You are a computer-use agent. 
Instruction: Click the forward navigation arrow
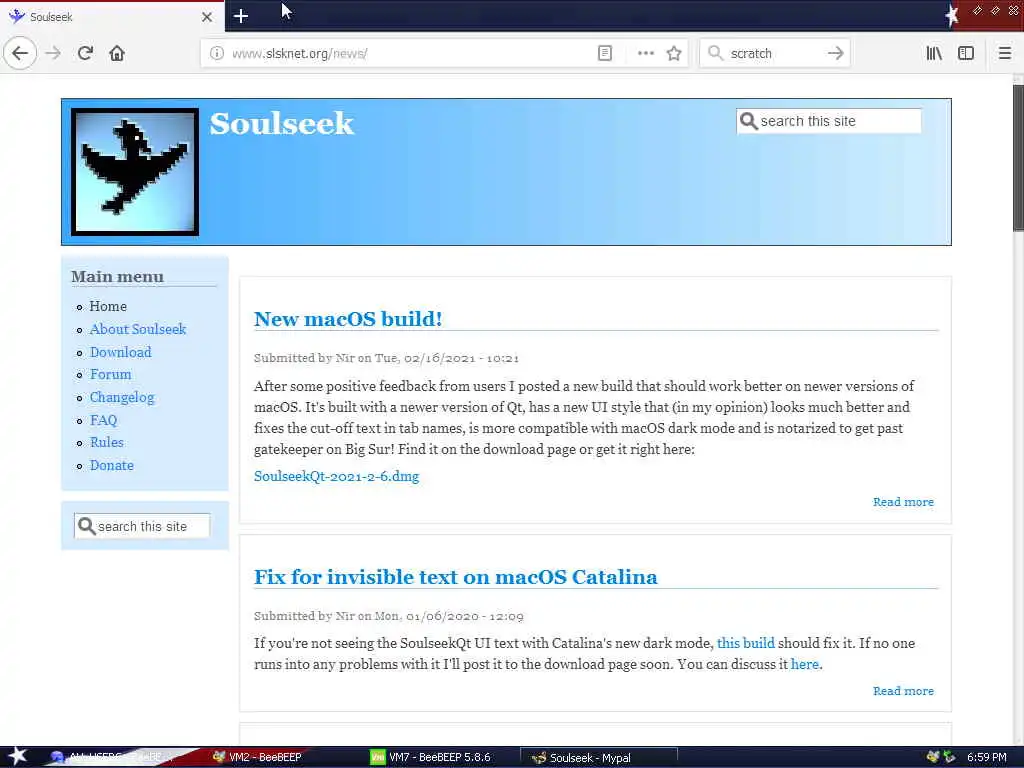click(53, 54)
